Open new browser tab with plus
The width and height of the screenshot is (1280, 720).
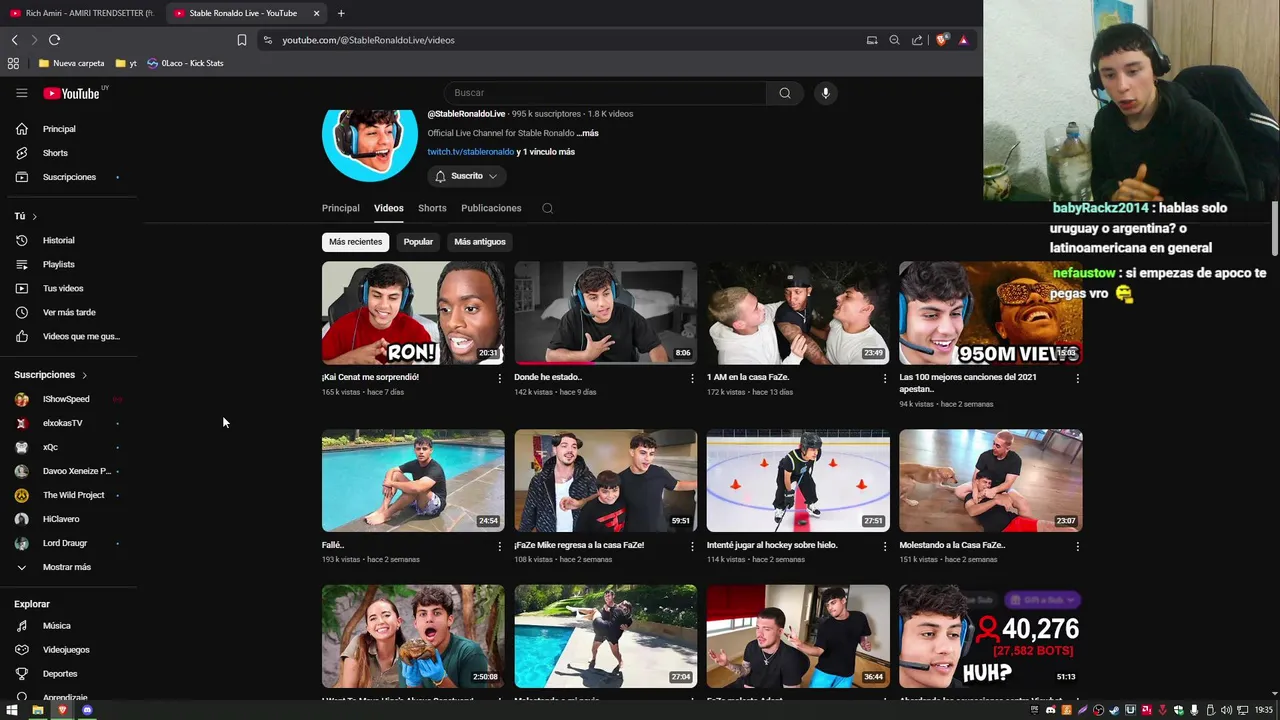click(341, 13)
